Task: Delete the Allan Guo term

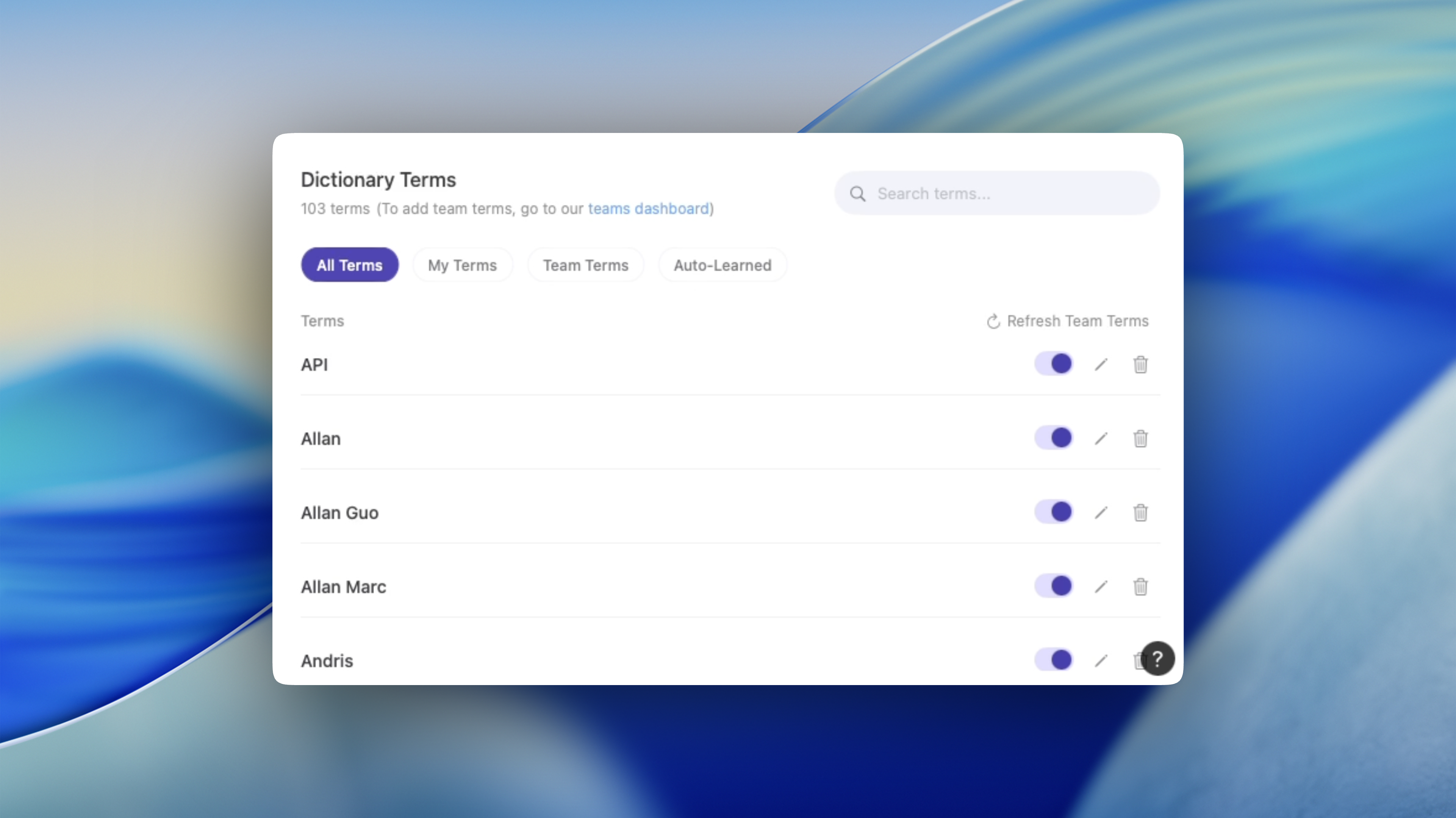Action: pyautogui.click(x=1140, y=512)
